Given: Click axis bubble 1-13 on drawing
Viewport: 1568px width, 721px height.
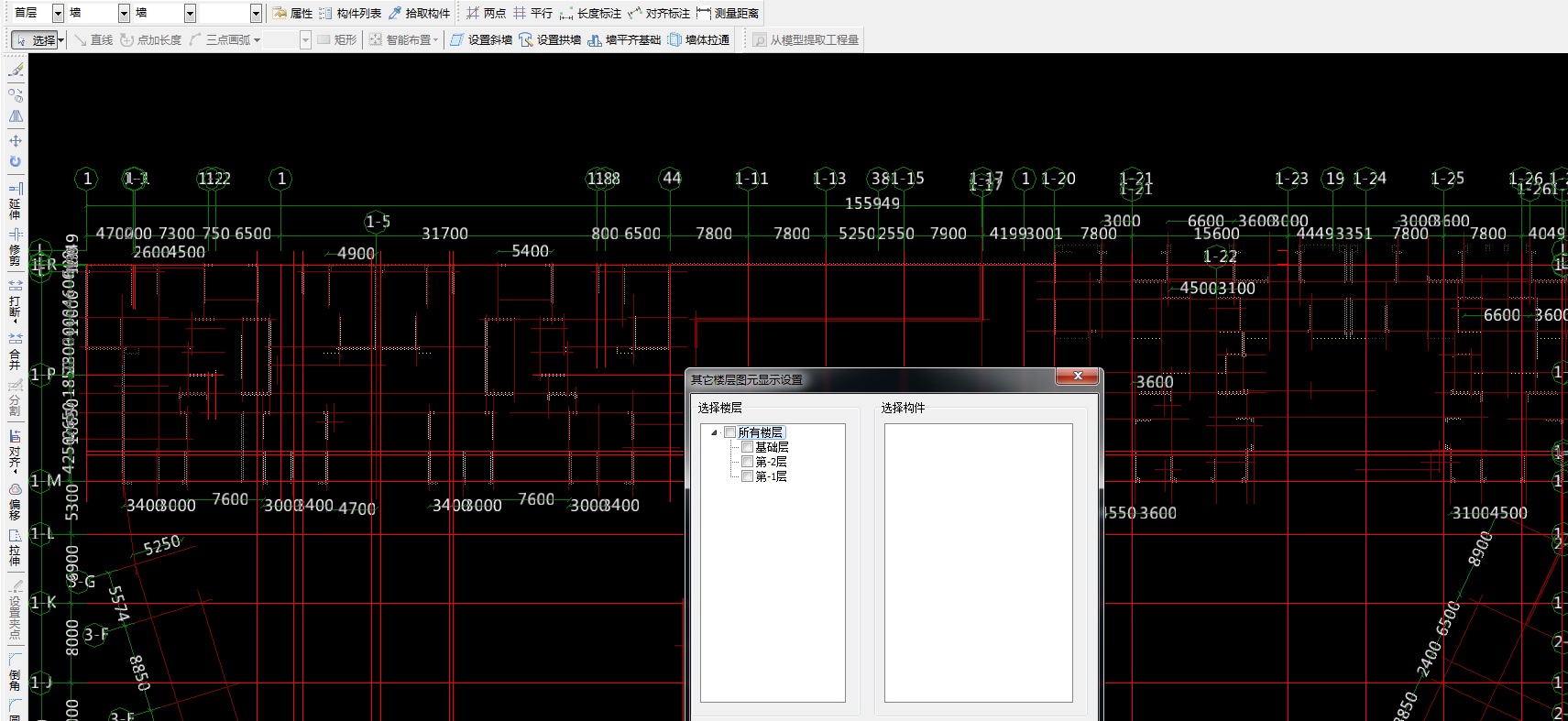Looking at the screenshot, I should pos(829,179).
